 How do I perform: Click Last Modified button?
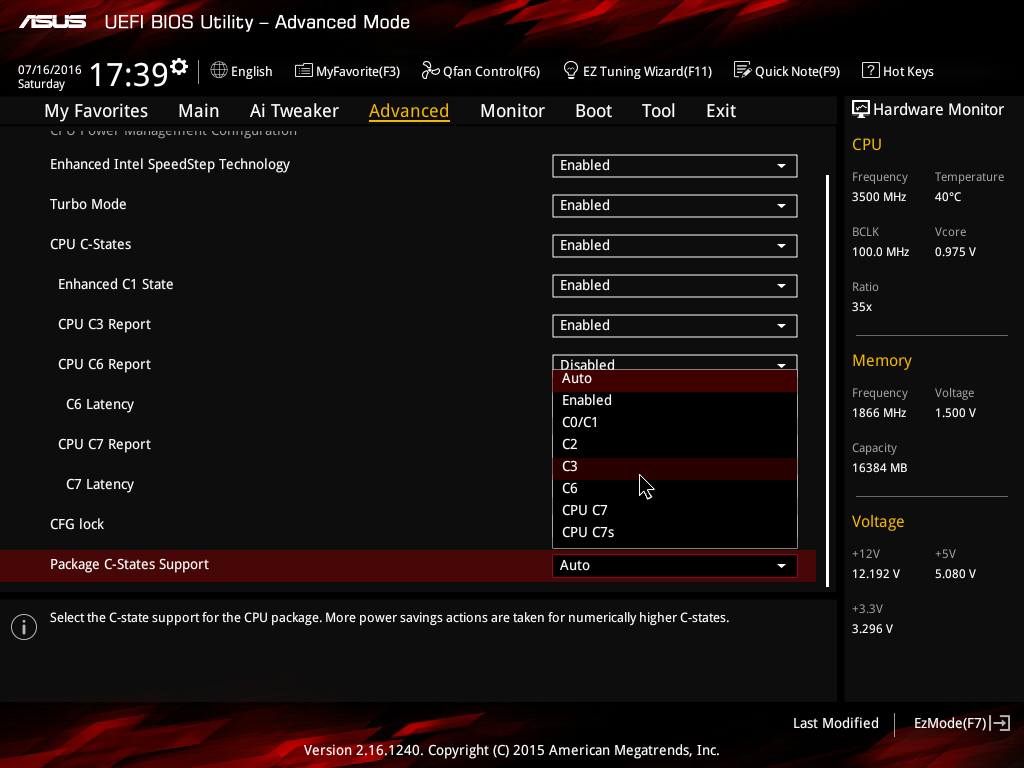pyautogui.click(x=835, y=723)
